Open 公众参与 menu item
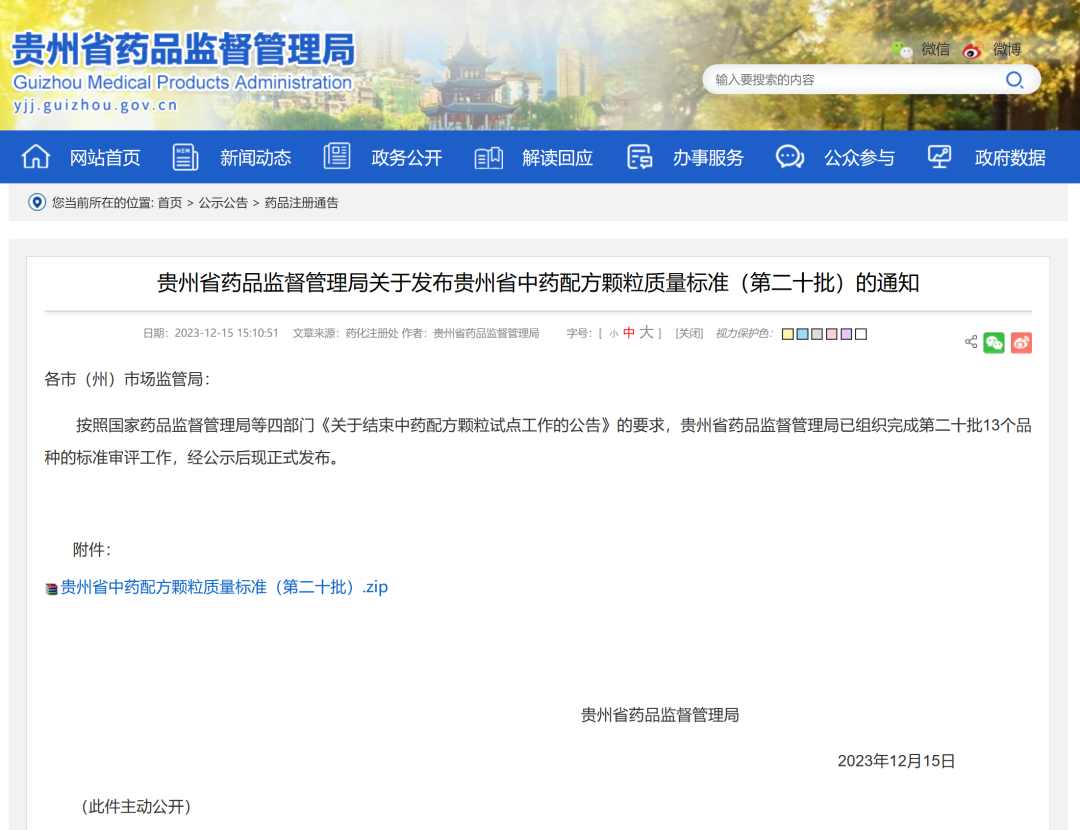 pyautogui.click(x=860, y=158)
